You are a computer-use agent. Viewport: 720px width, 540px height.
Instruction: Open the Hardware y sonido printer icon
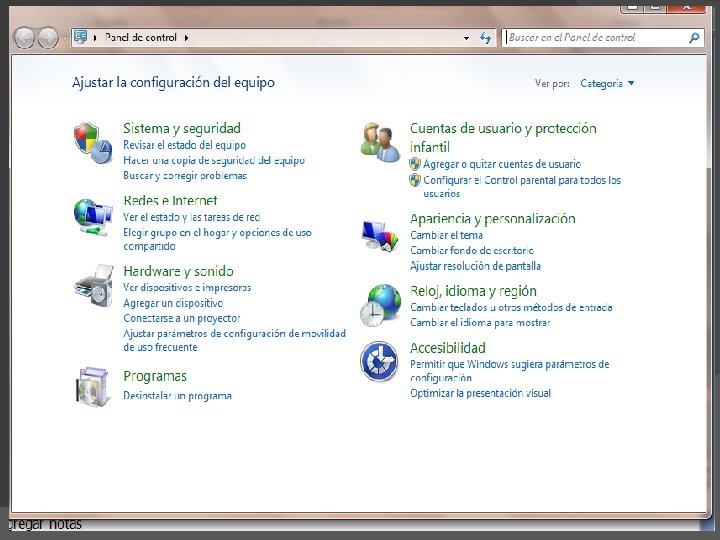tap(94, 285)
